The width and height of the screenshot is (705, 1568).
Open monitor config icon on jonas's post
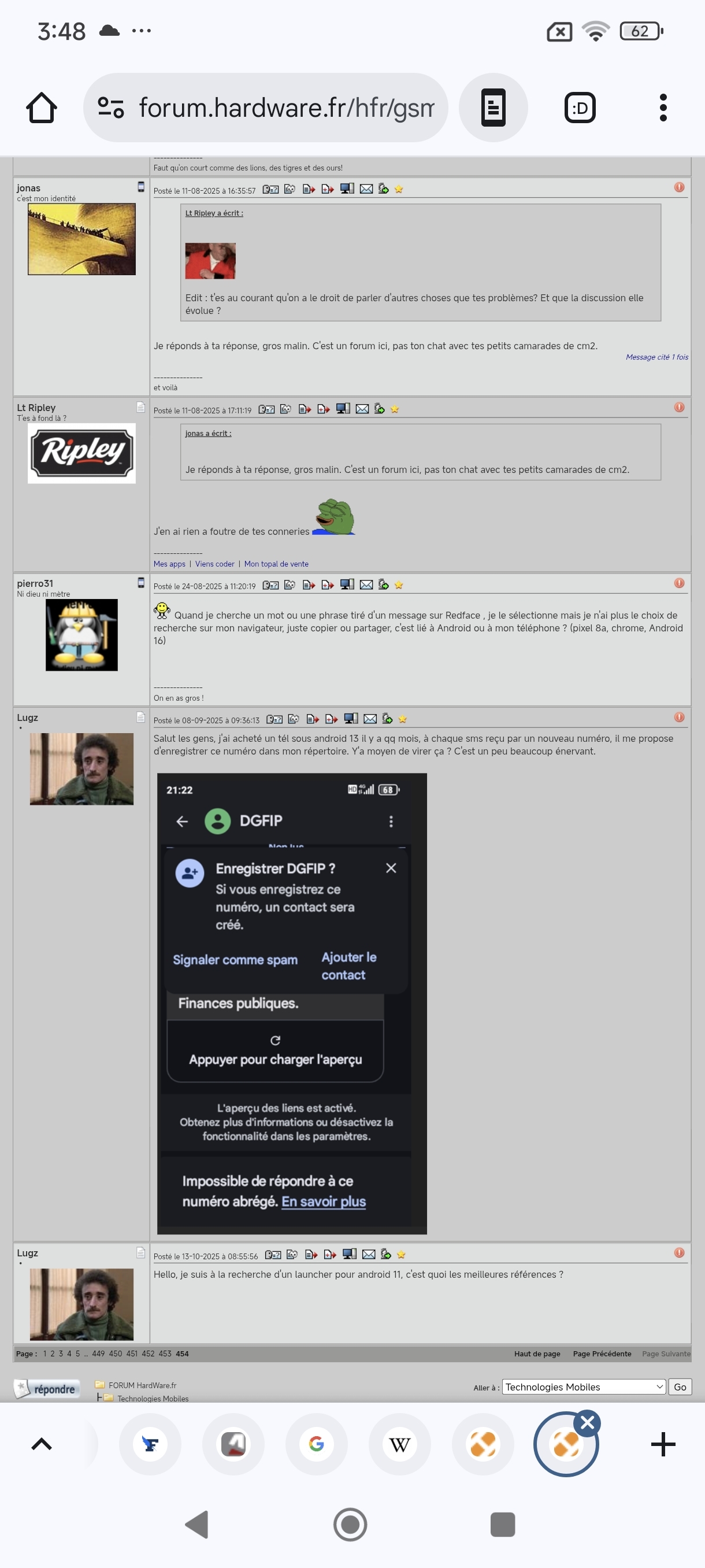coord(347,188)
